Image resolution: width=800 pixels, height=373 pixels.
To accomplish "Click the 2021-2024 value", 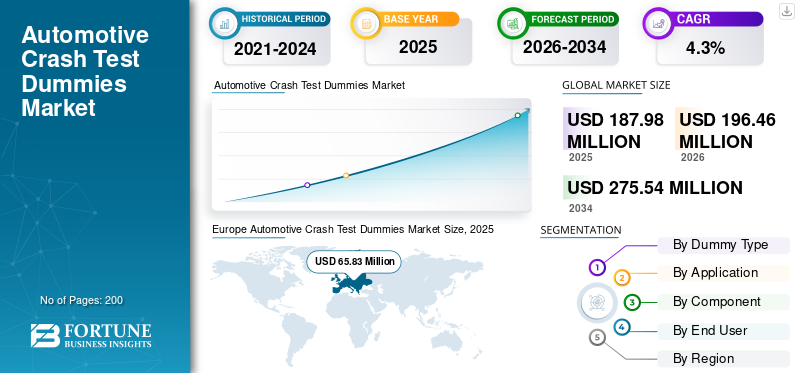I will click(x=275, y=49).
